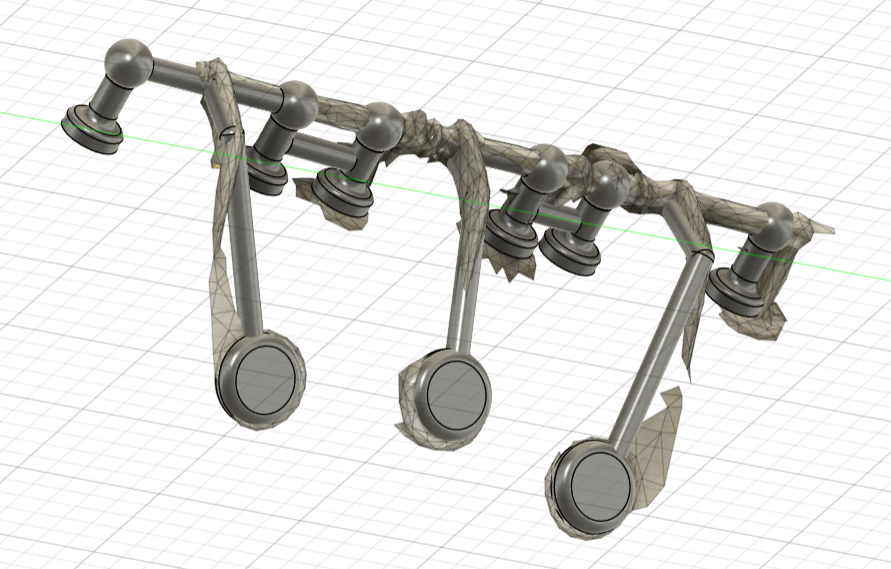Image resolution: width=891 pixels, height=569 pixels.
Task: Select the flat face of the middle large disc
Action: [458, 395]
